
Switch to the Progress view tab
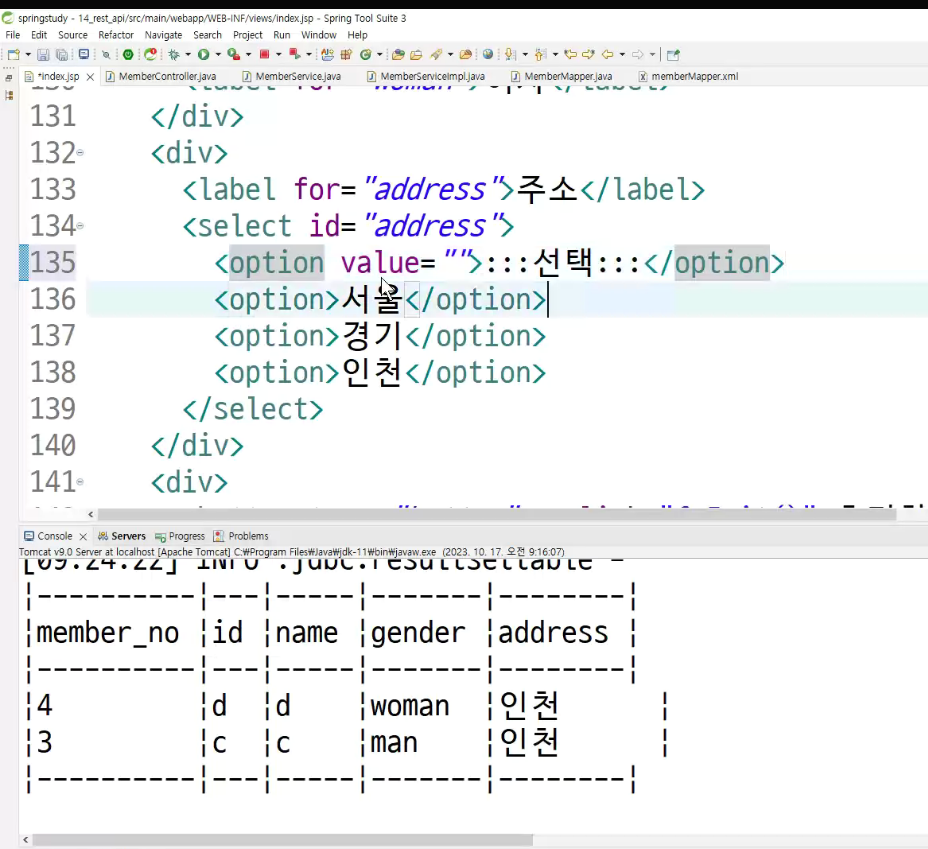(180, 536)
